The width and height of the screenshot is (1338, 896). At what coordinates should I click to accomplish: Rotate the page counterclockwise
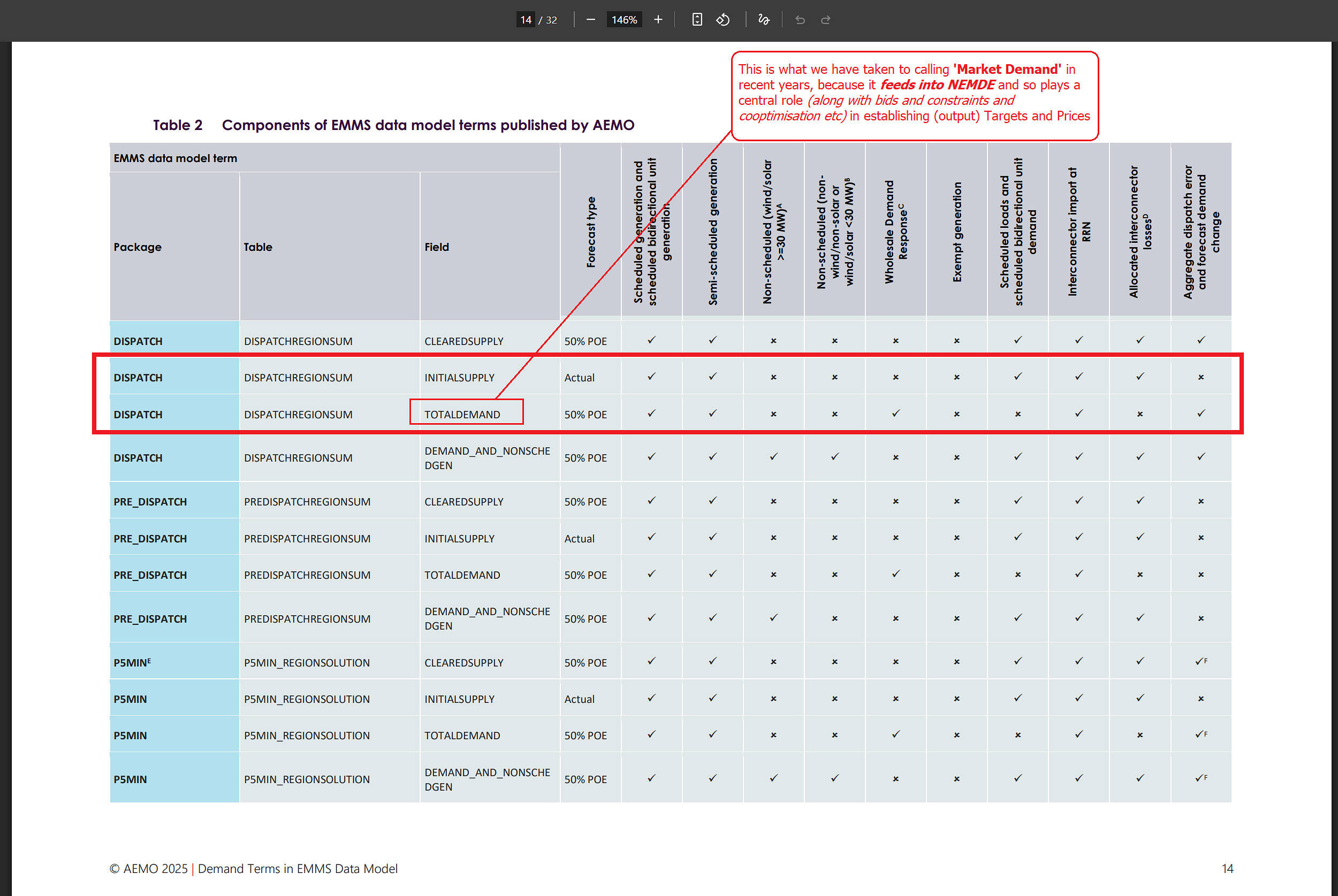(723, 20)
